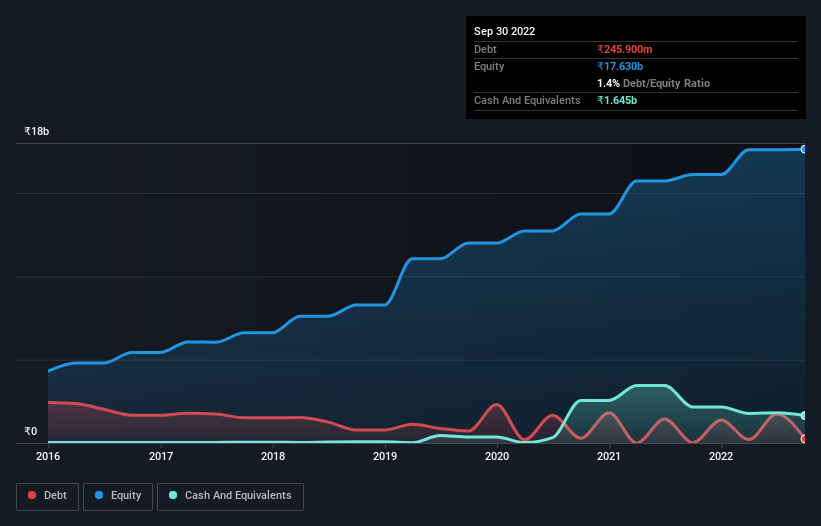Click the teal Cash endpoint marker
The image size is (821, 526).
(804, 416)
